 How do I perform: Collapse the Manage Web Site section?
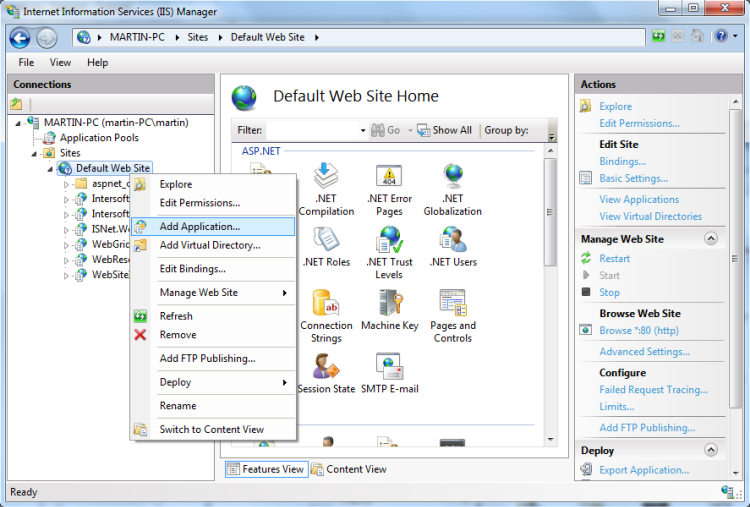click(x=711, y=239)
